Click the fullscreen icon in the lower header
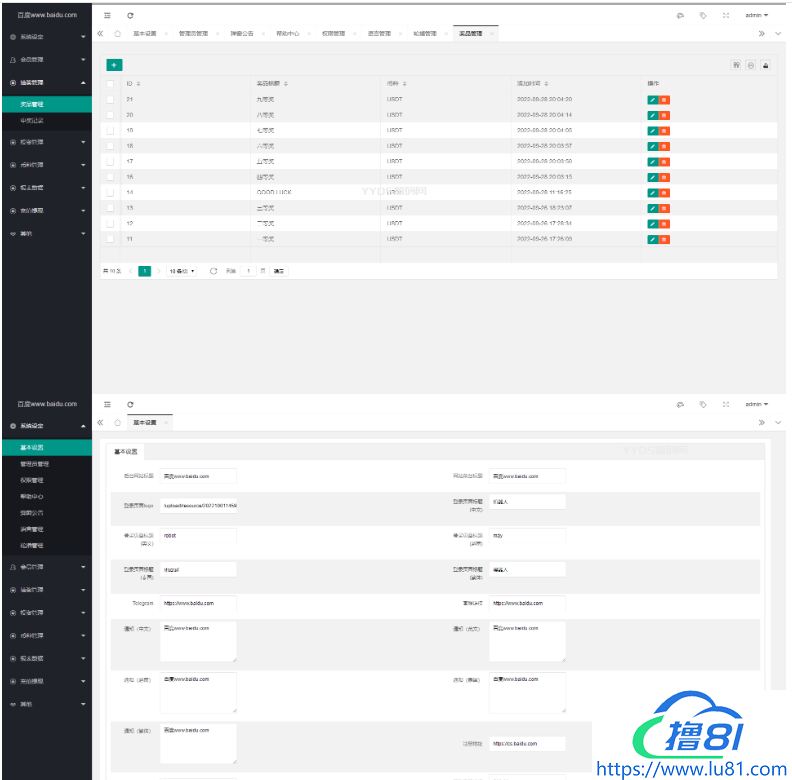This screenshot has height=780, width=792. [725, 405]
